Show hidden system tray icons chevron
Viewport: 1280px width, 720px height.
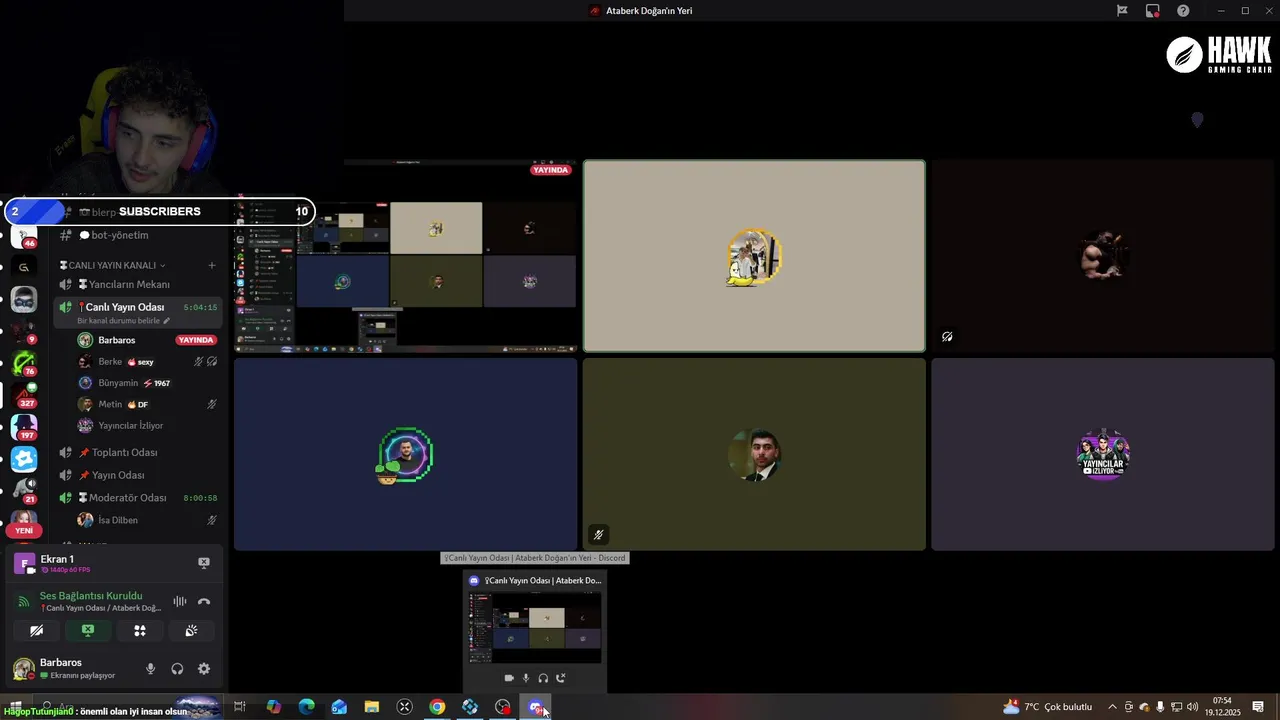[1112, 707]
